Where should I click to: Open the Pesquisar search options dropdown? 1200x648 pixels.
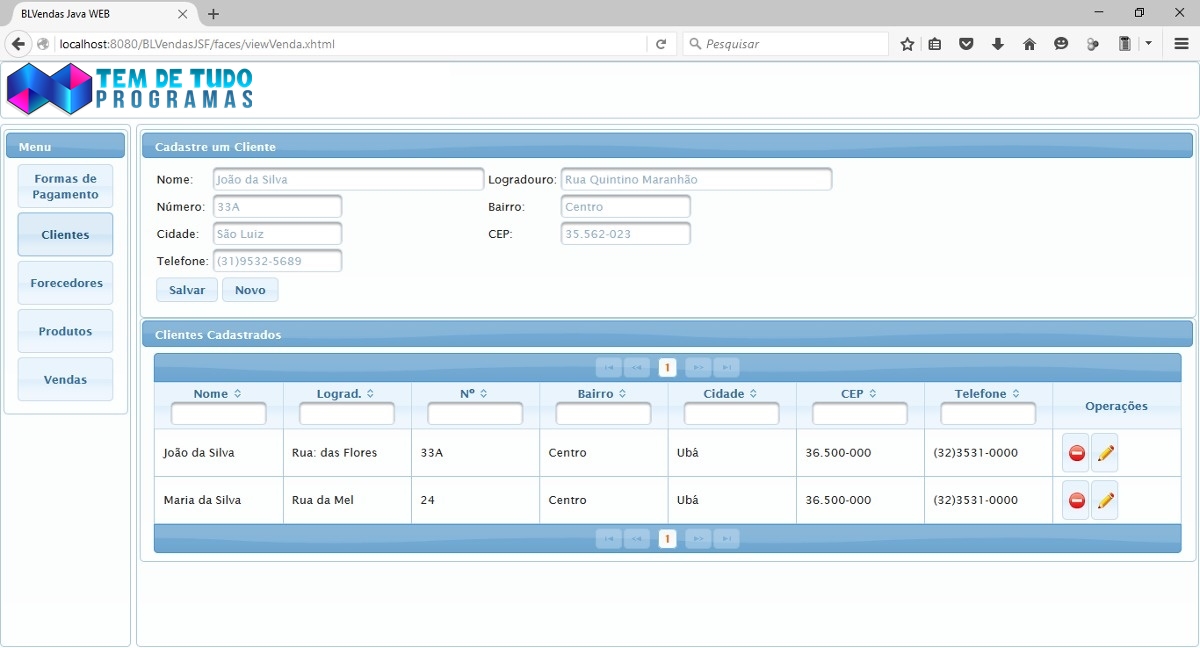tap(695, 43)
